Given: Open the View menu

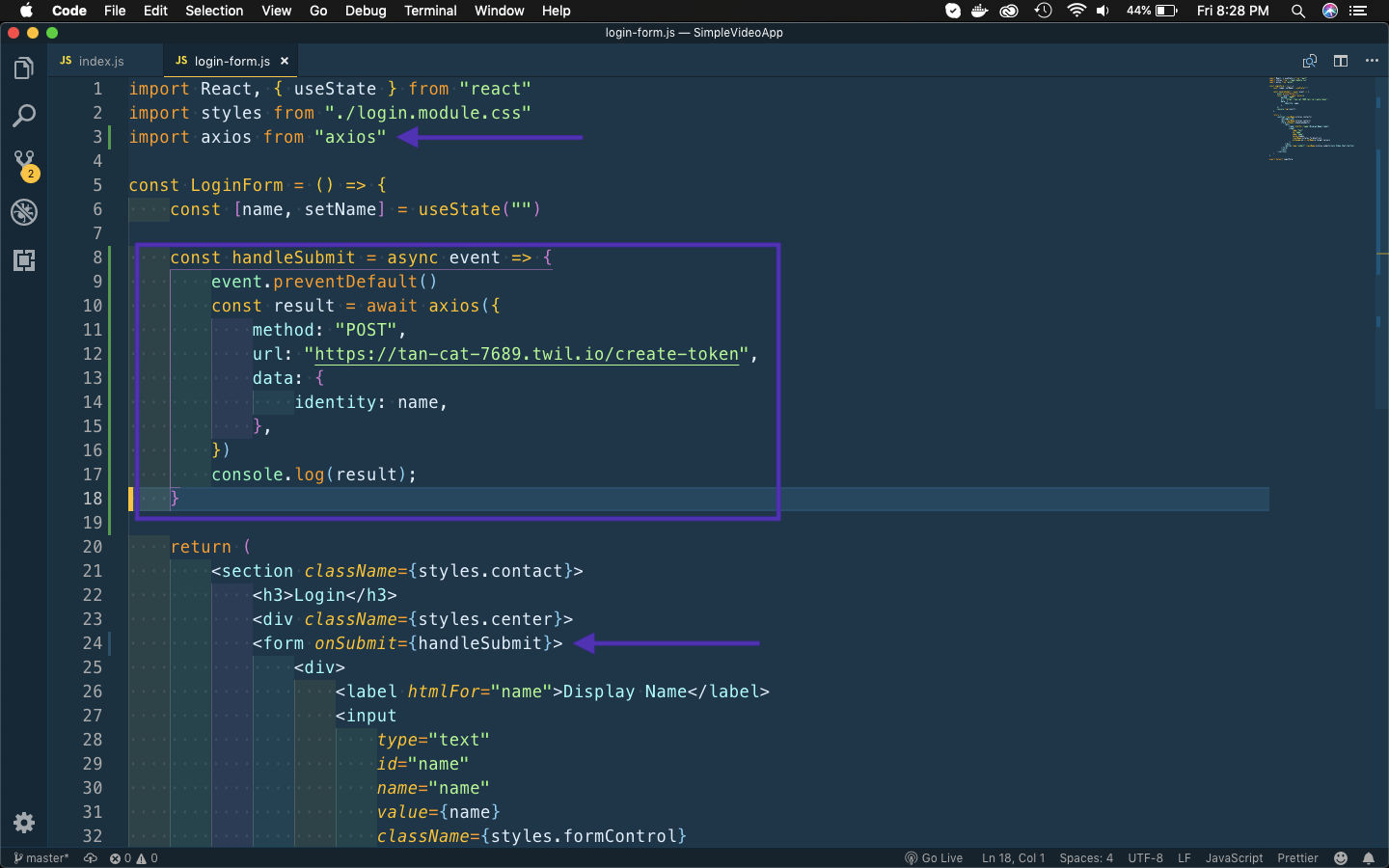Looking at the screenshot, I should (276, 11).
